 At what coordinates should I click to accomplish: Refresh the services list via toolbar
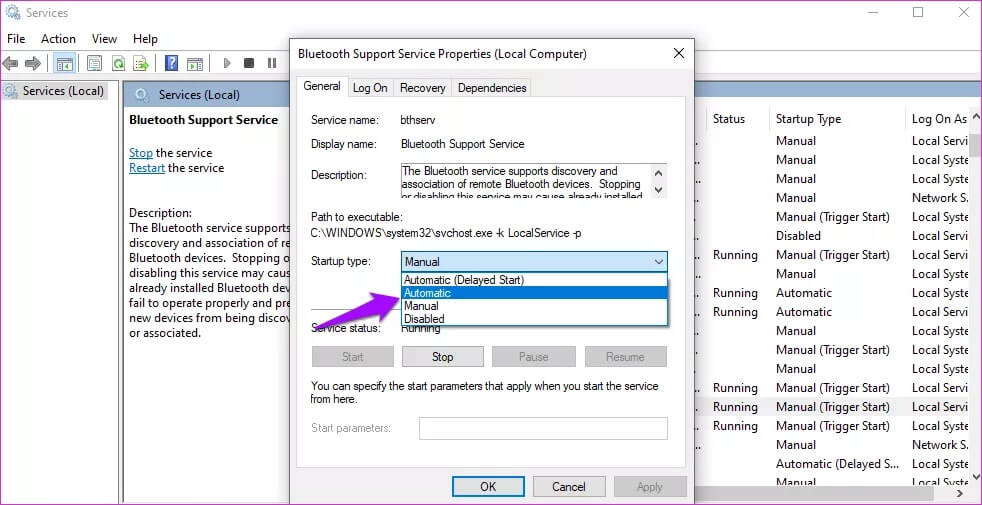[x=118, y=63]
